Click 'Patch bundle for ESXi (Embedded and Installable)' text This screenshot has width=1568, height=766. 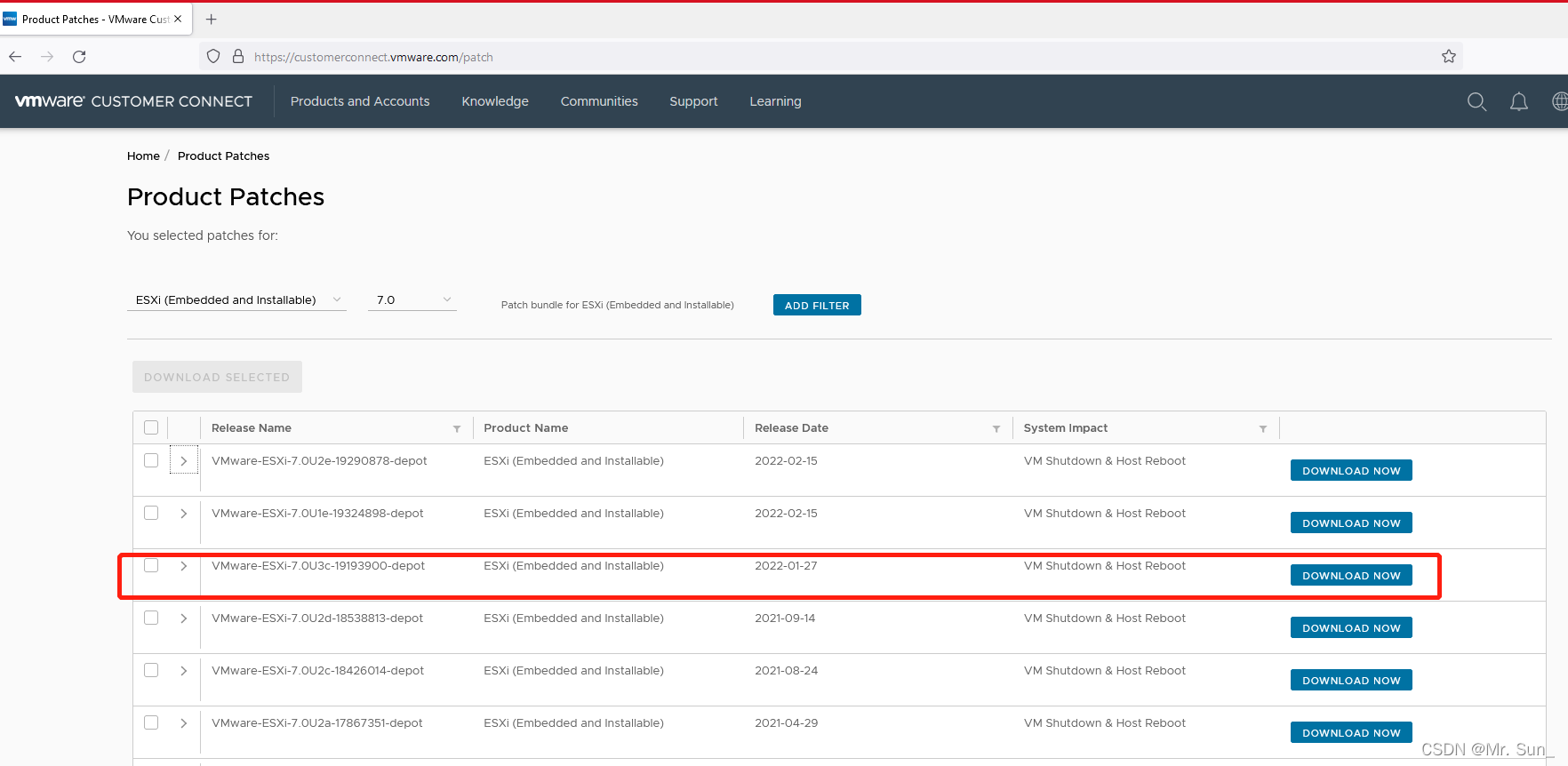pyautogui.click(x=618, y=305)
